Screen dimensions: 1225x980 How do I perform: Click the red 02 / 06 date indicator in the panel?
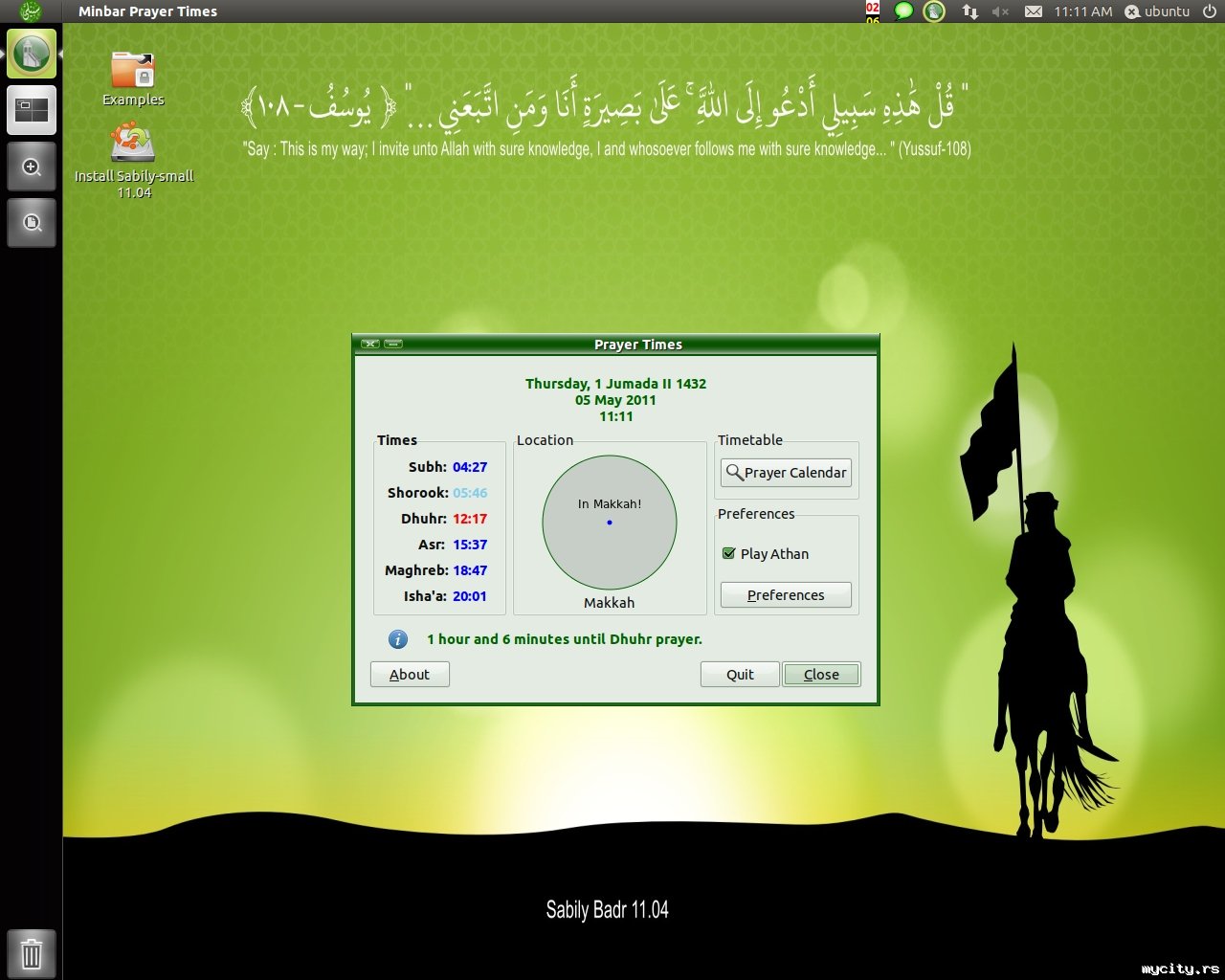tap(873, 11)
